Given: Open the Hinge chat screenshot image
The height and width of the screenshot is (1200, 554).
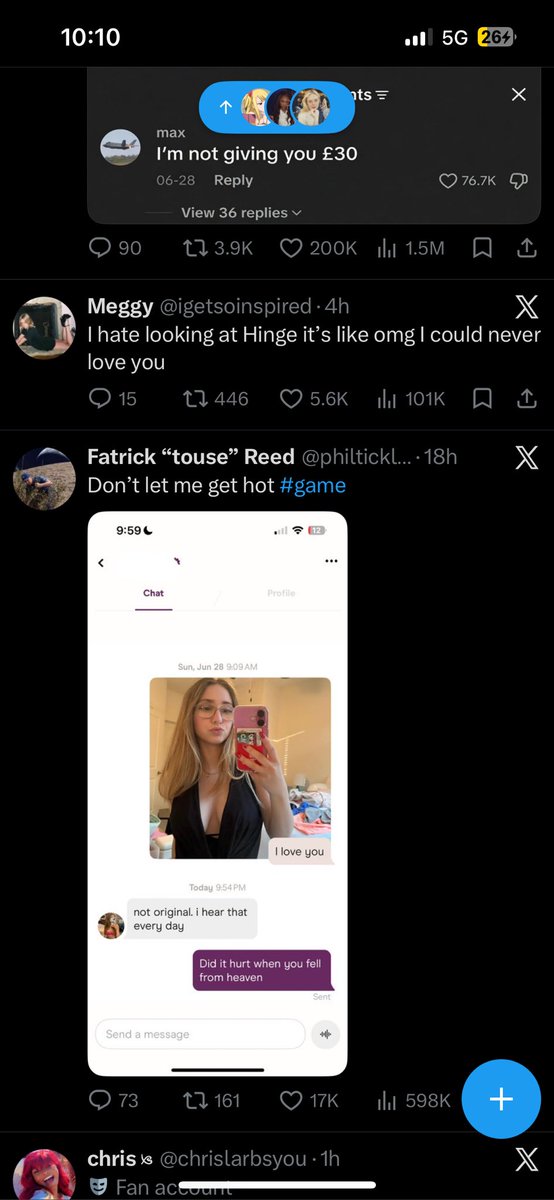Looking at the screenshot, I should [x=217, y=793].
